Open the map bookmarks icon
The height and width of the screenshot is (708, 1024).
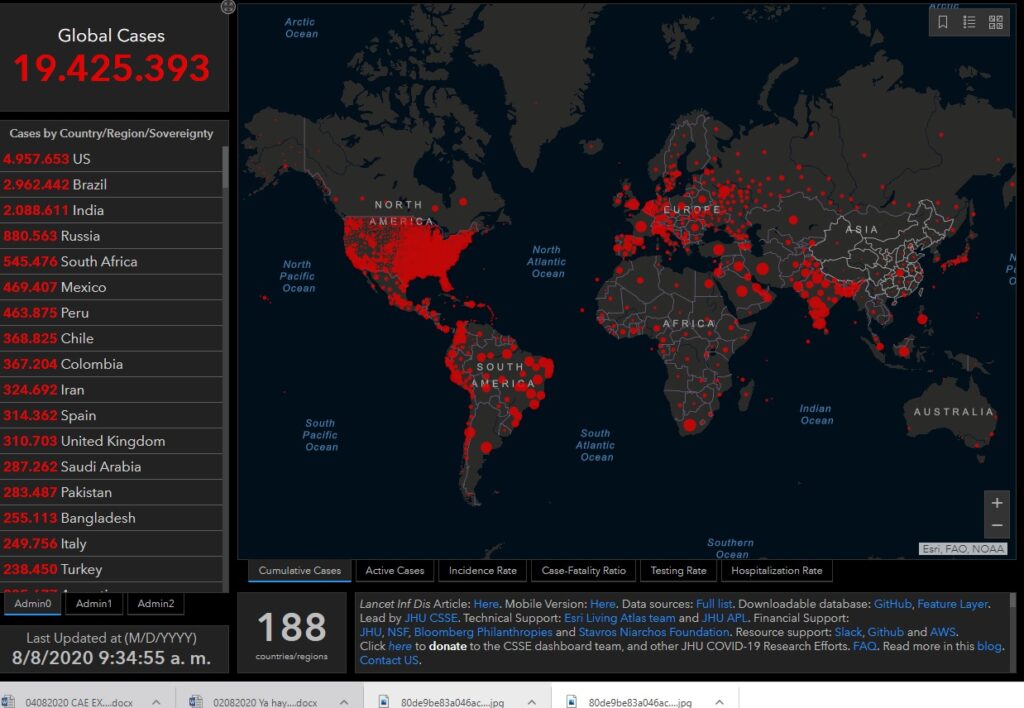(x=943, y=22)
